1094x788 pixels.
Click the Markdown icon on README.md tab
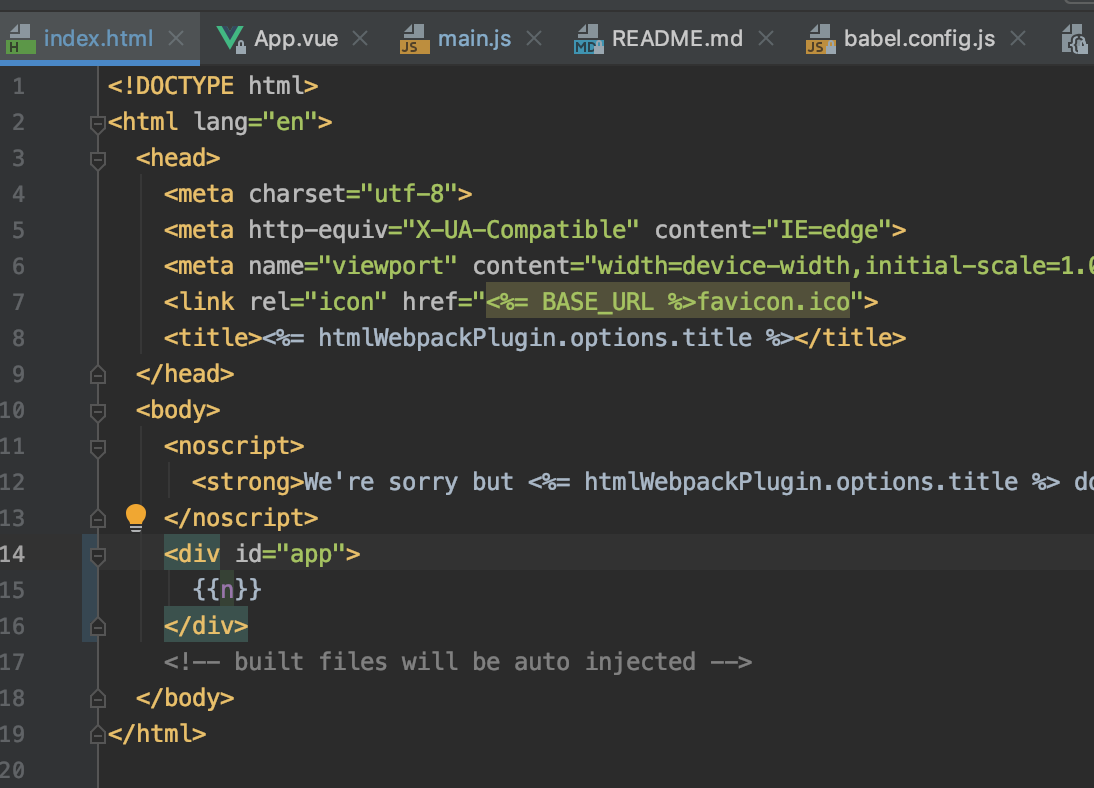[x=588, y=39]
